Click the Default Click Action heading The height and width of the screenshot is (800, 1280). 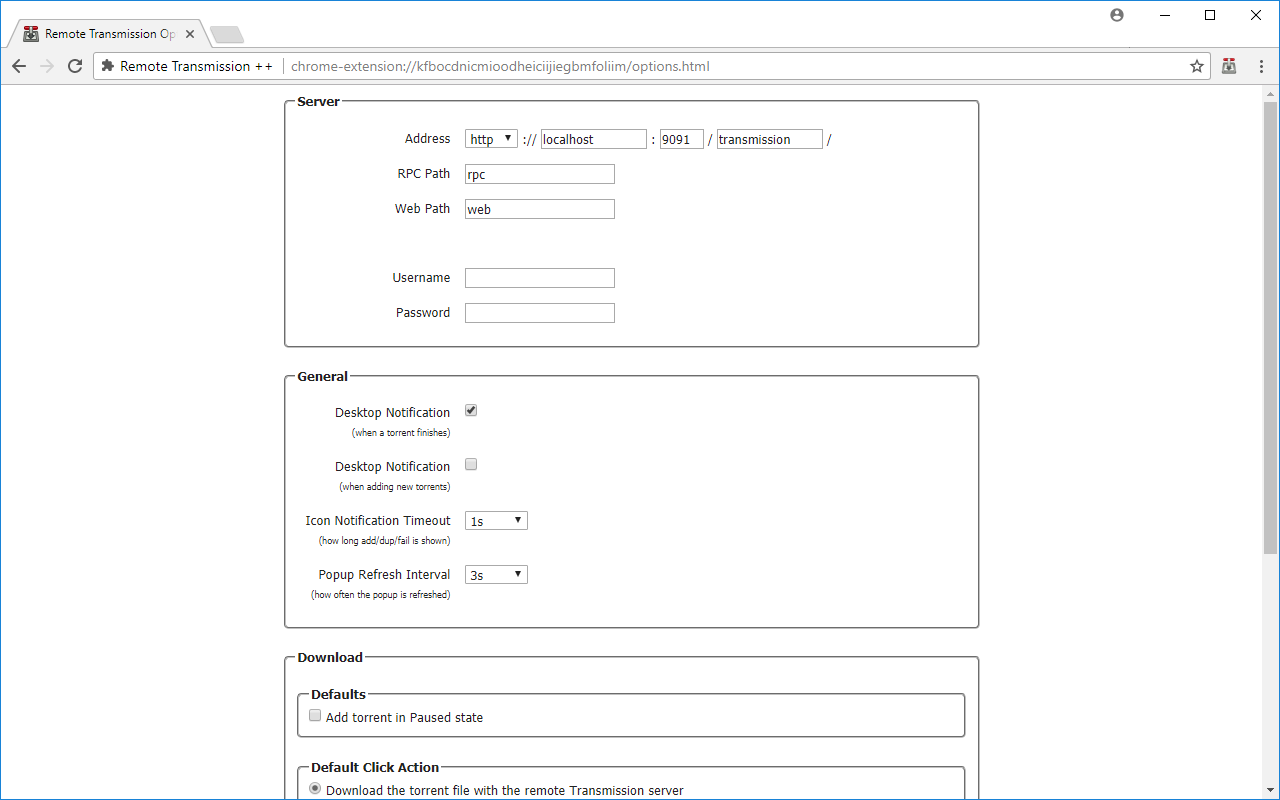[x=375, y=767]
